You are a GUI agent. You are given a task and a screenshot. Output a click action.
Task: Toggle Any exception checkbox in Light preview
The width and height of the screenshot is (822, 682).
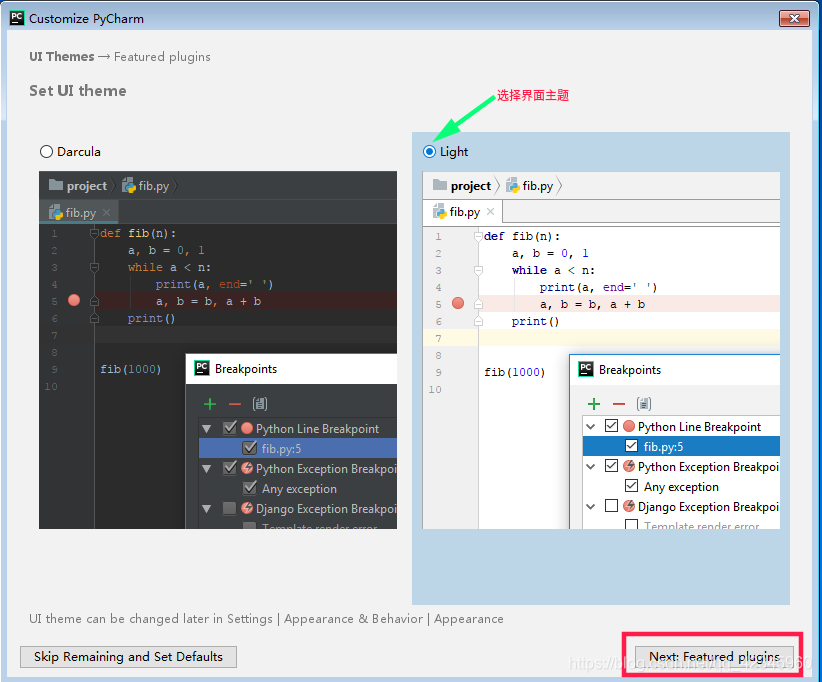click(x=631, y=485)
